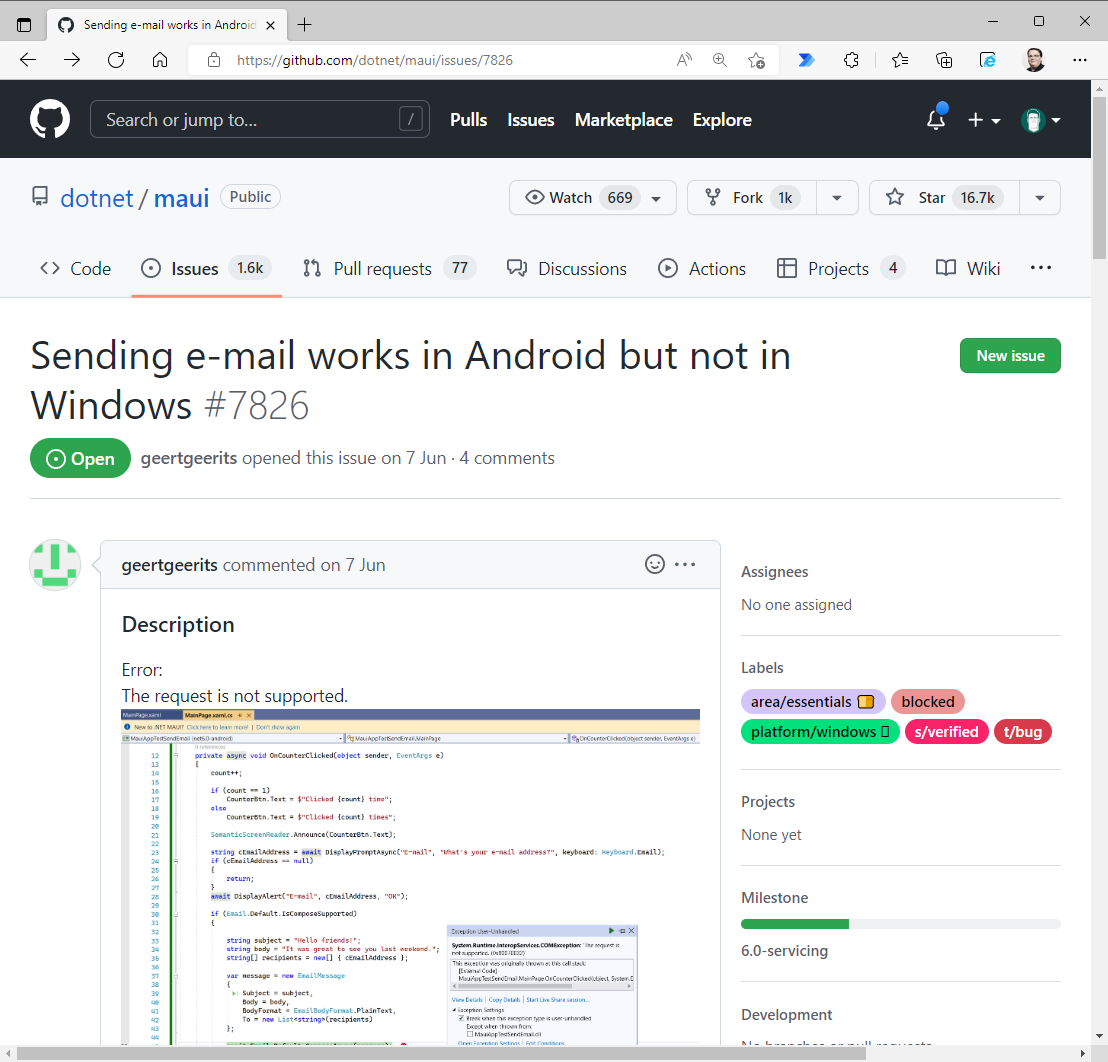Click the green New issue button
Viewport: 1108px width, 1062px height.
pos(1010,355)
